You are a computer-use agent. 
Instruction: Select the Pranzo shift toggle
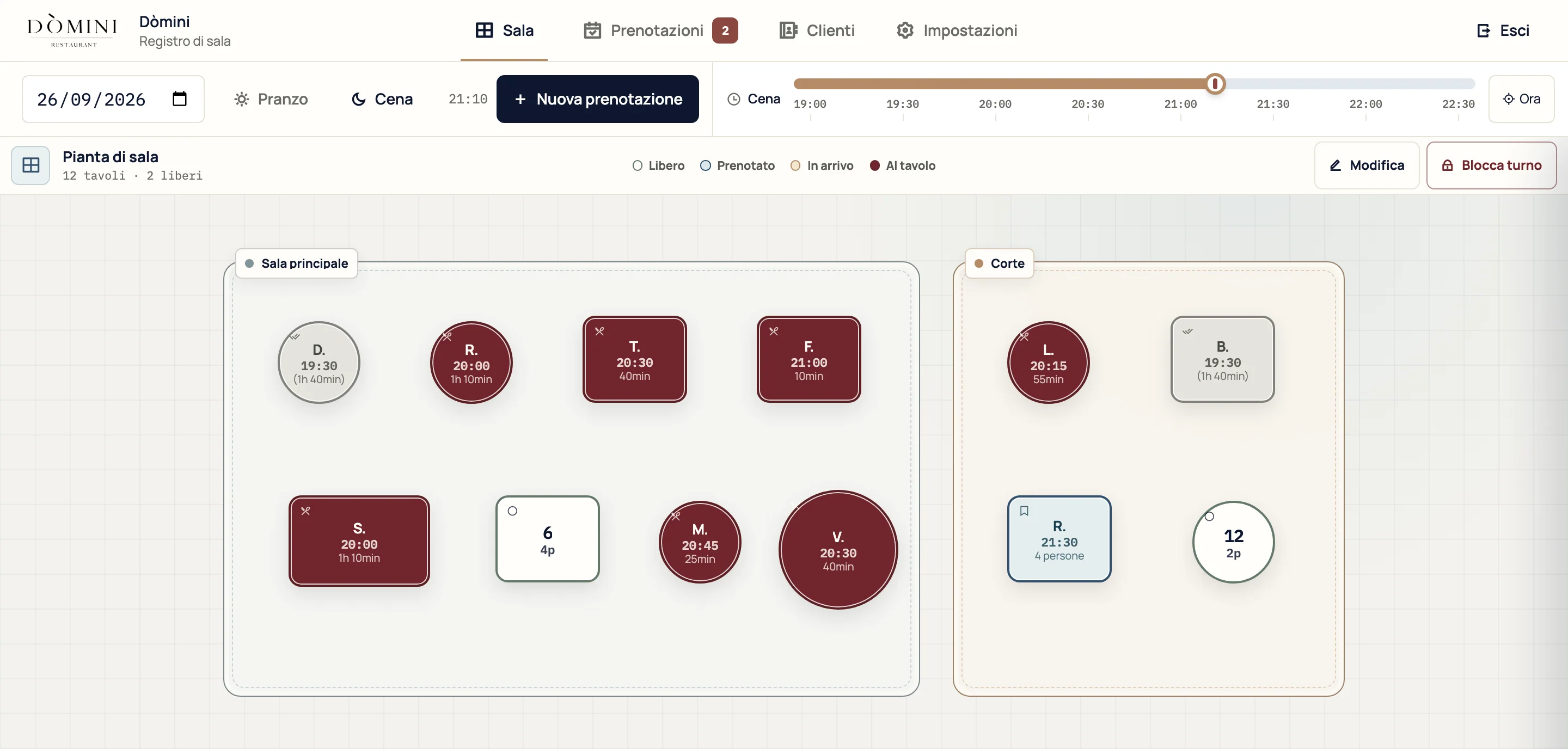[x=271, y=99]
